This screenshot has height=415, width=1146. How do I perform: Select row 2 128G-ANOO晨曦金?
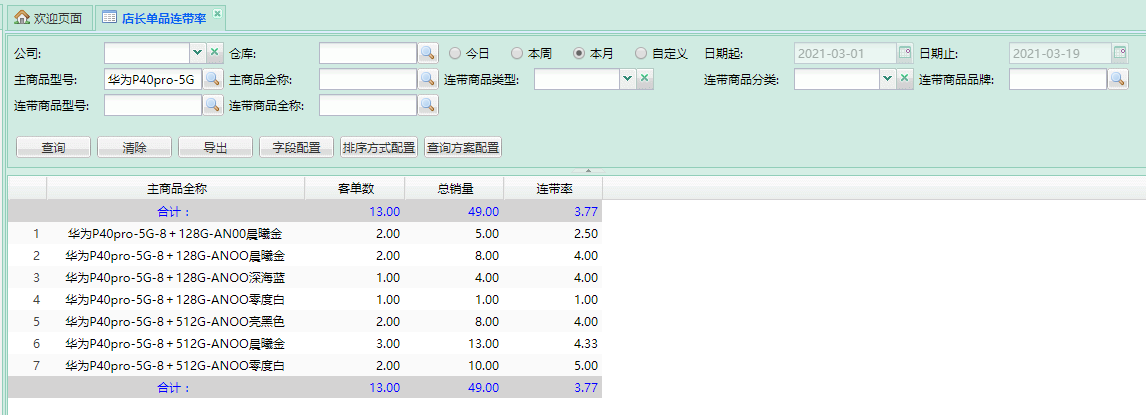click(x=306, y=256)
